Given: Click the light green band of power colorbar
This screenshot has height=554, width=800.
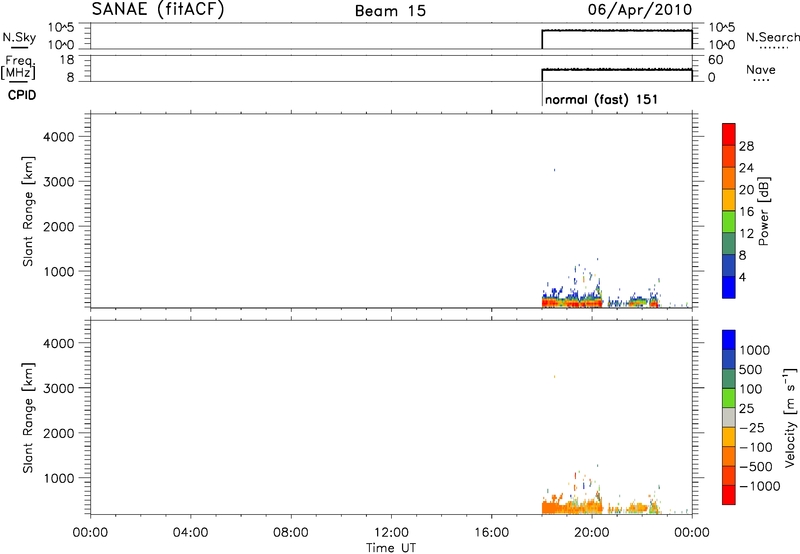Looking at the screenshot, I should pos(729,222).
